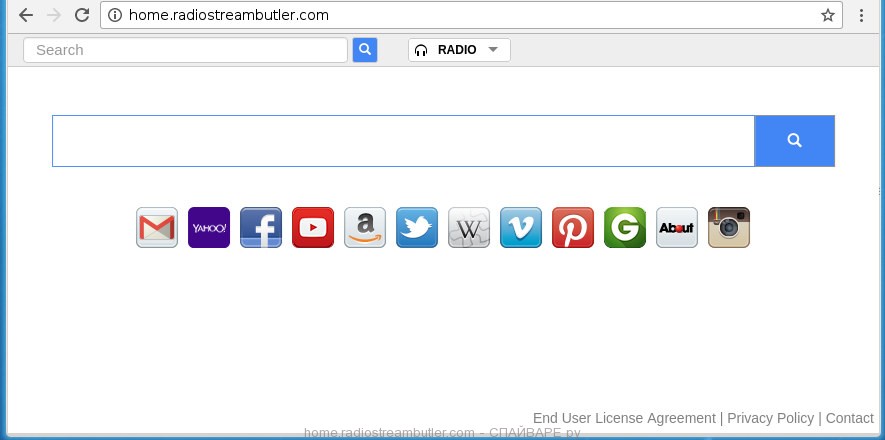
Task: Open the Facebook shortcut icon
Action: pos(261,227)
